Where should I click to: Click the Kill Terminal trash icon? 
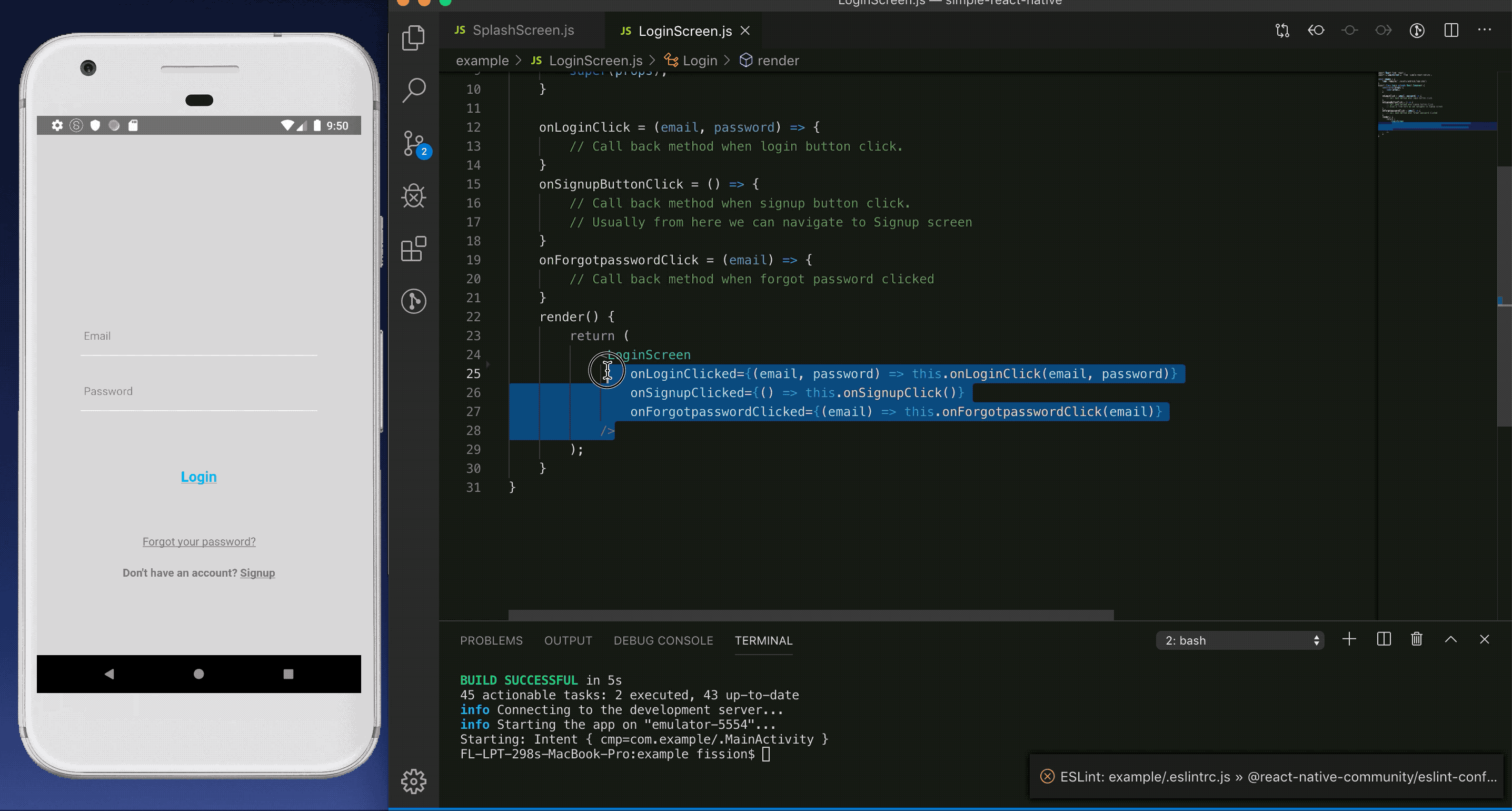coord(1416,639)
